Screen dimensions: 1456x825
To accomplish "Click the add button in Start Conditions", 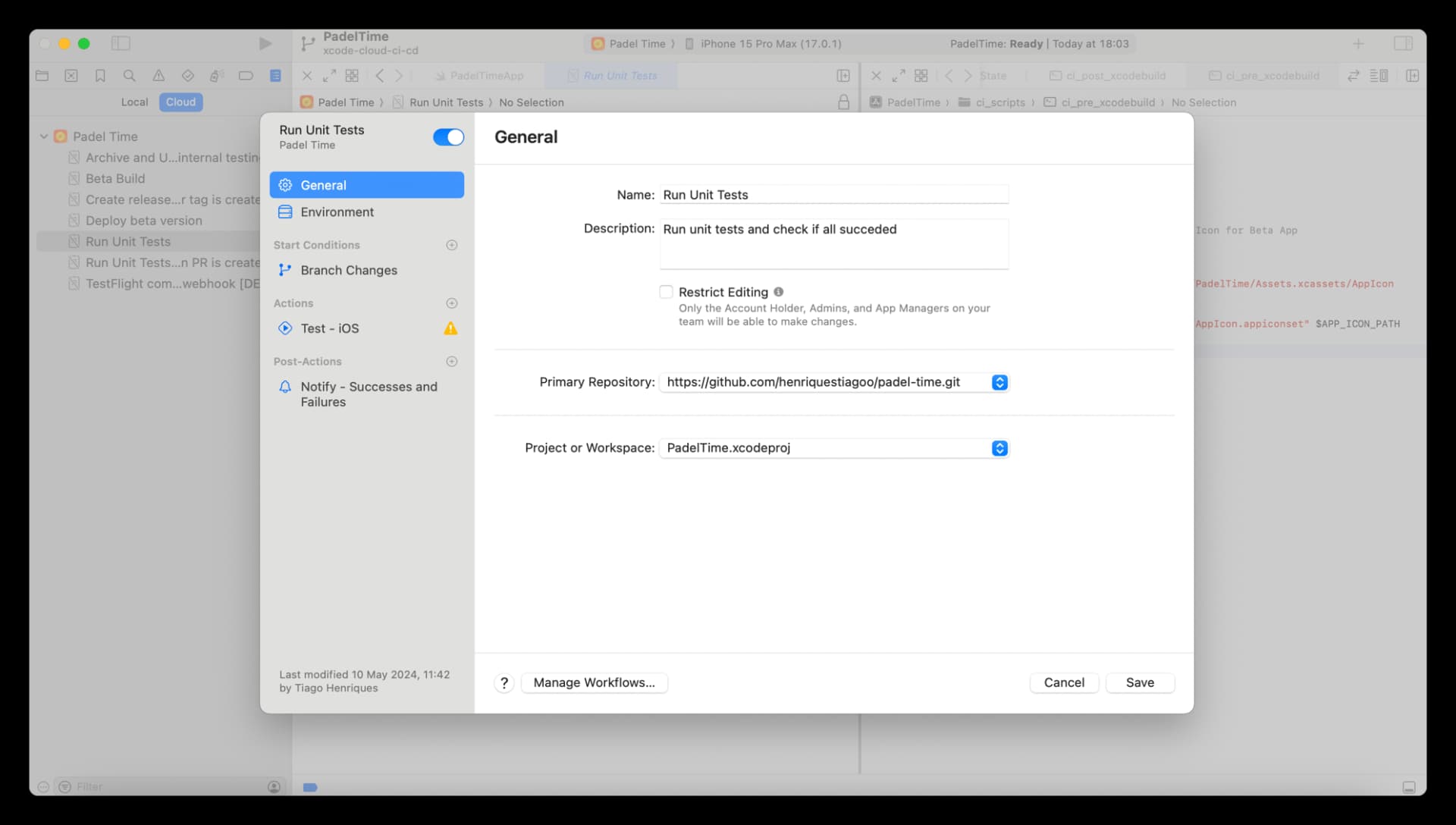I will click(452, 244).
